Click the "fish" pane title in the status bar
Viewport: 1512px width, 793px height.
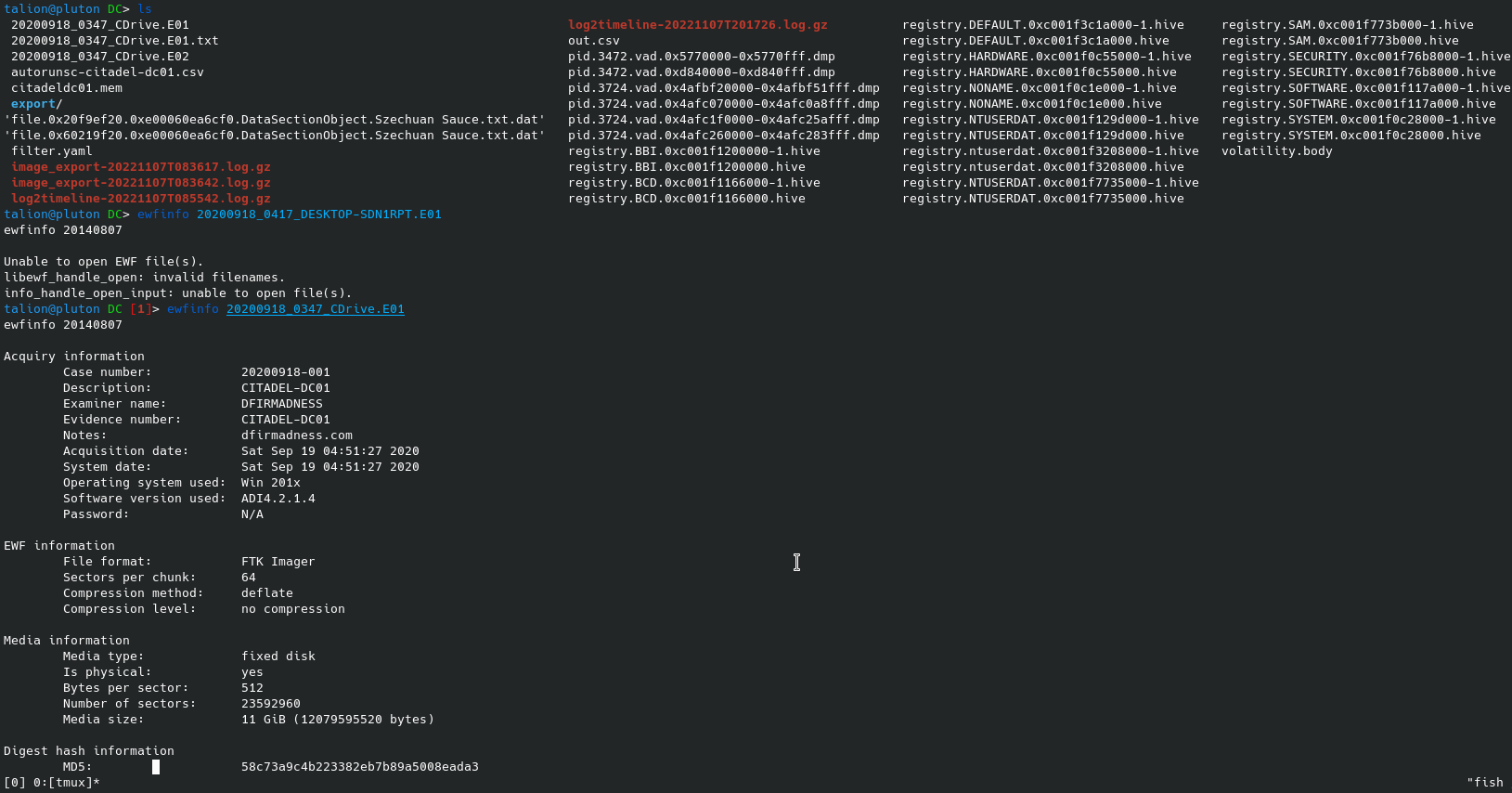1484,783
